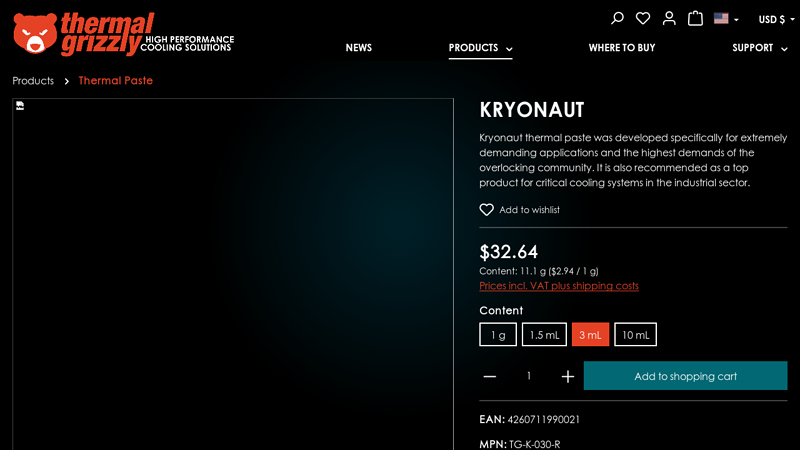Viewport: 800px width, 450px height.
Task: Click the Content: 11.1 g price-per-gram text
Action: (x=539, y=271)
